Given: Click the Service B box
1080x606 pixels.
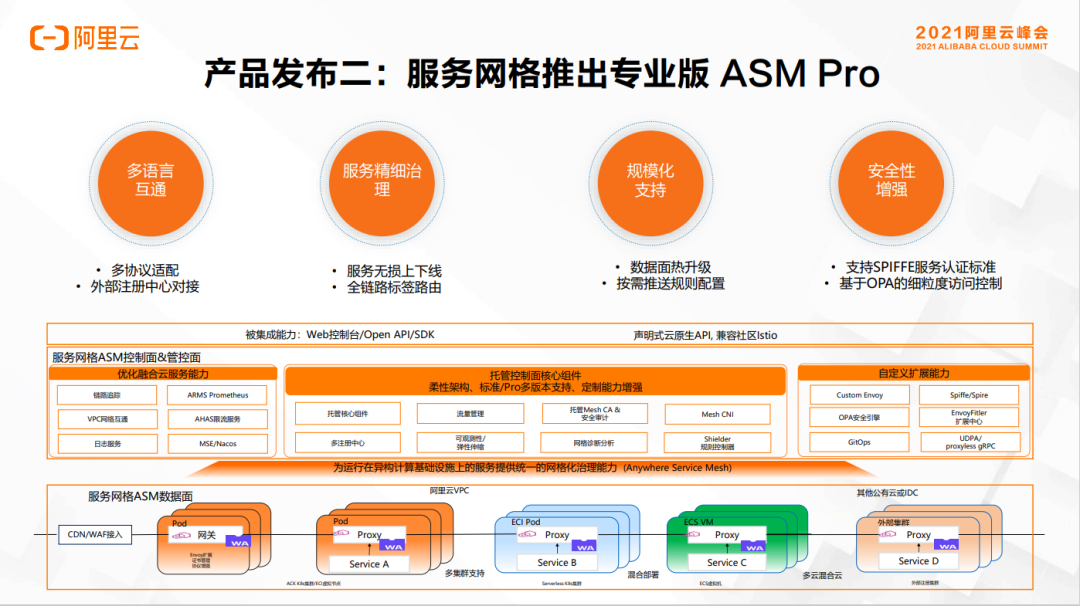Looking at the screenshot, I should point(557,563).
